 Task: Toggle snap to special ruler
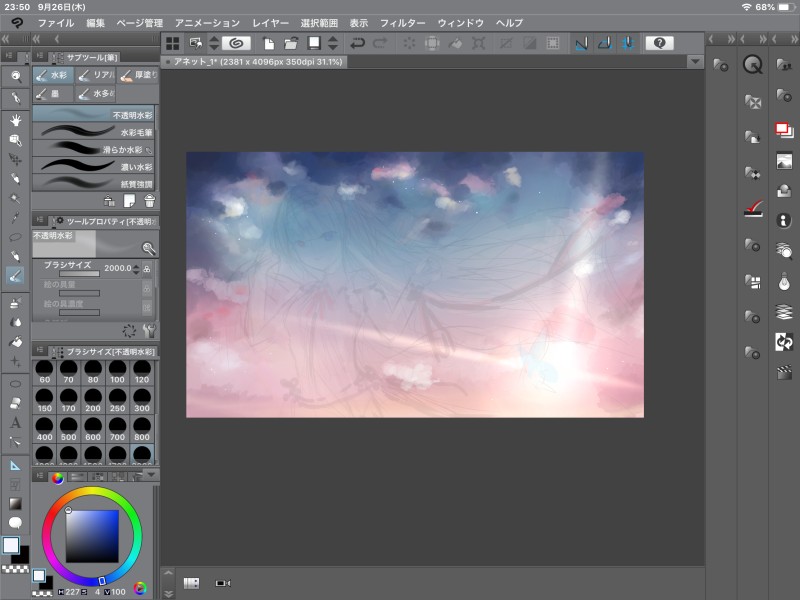point(605,43)
